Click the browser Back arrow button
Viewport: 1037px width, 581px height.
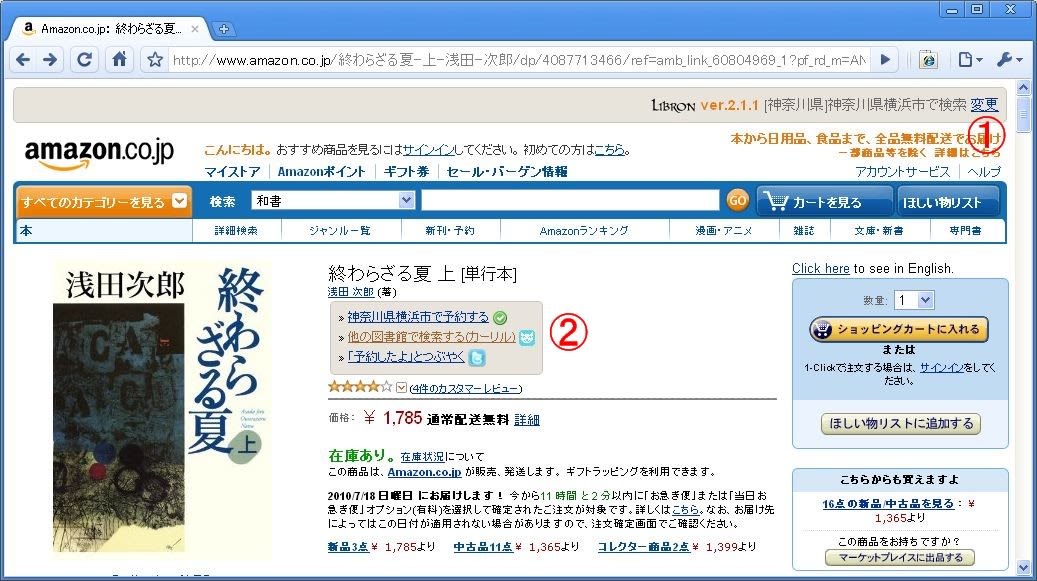tap(22, 60)
